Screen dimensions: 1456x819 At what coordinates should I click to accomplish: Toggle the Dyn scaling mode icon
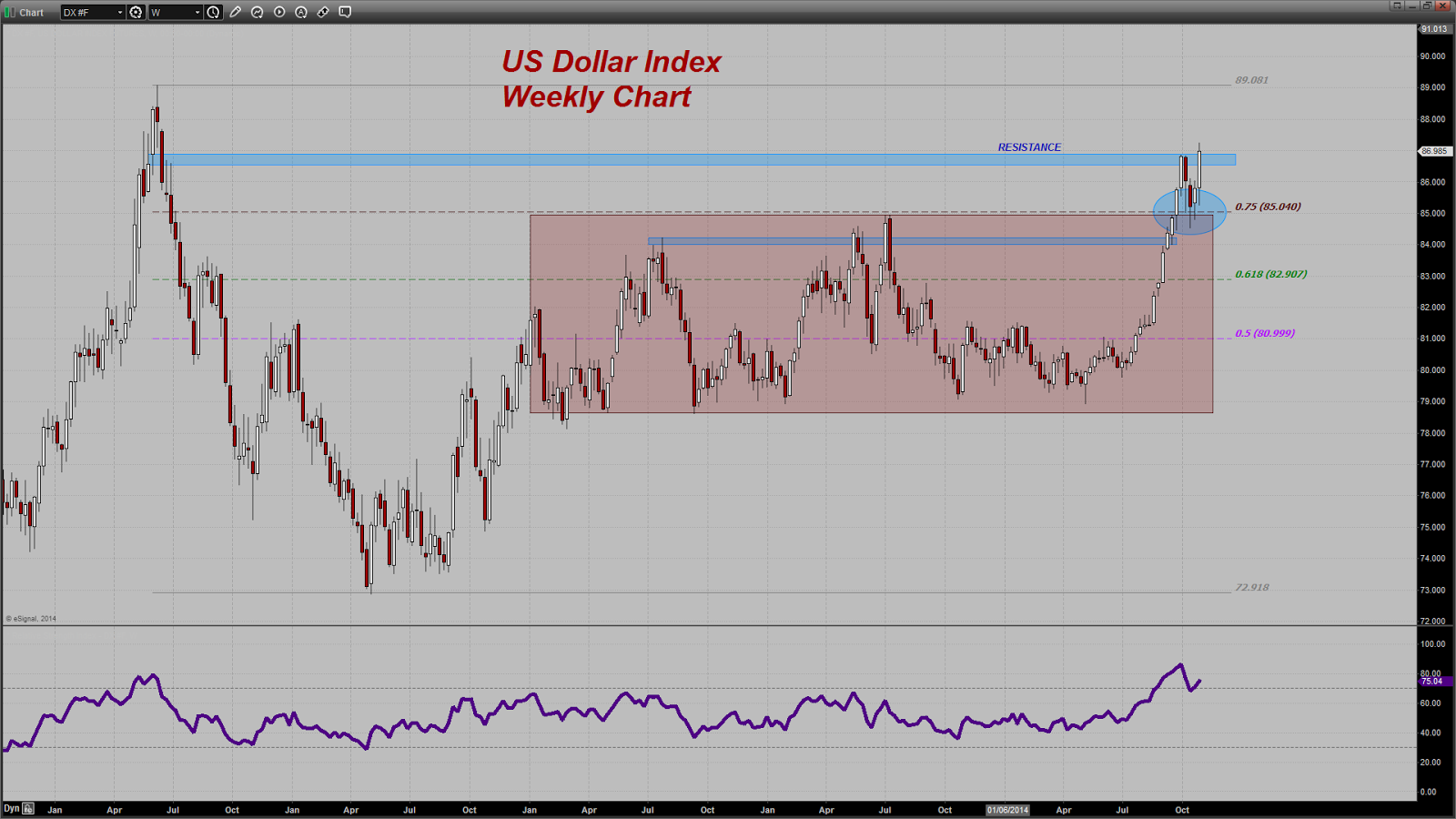coord(28,808)
